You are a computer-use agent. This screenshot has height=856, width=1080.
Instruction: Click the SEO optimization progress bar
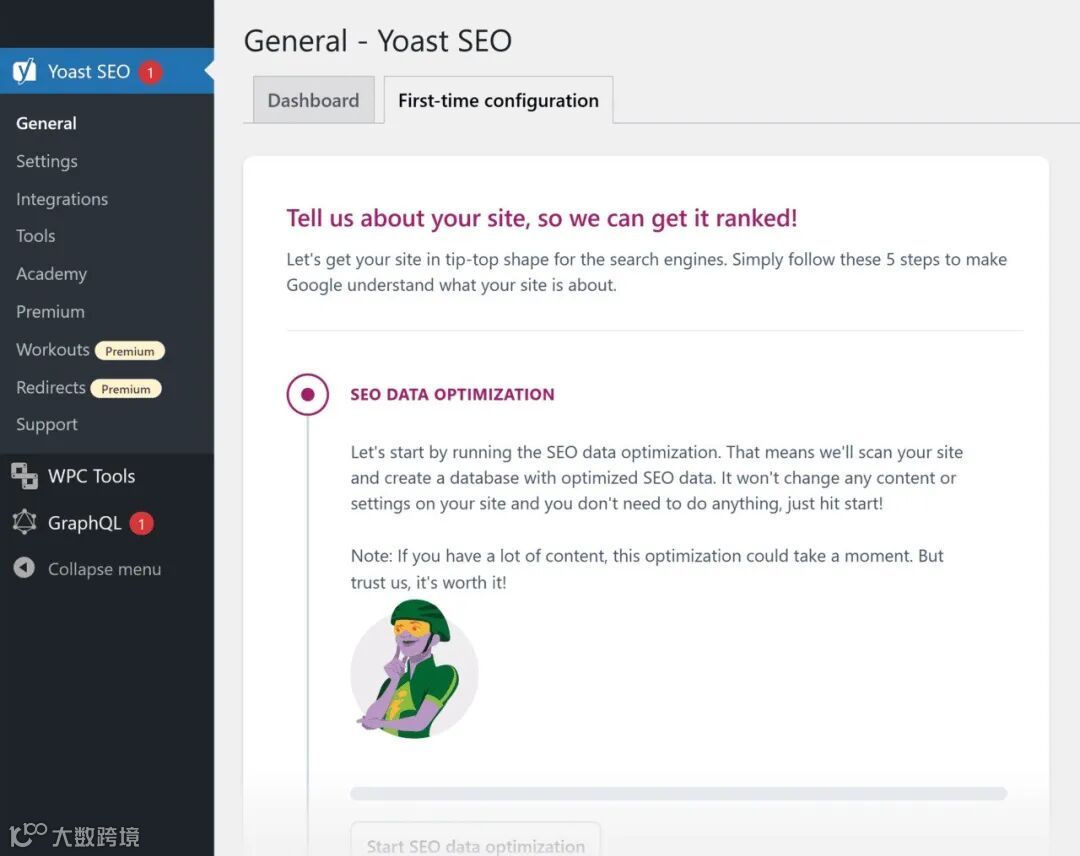pos(678,793)
